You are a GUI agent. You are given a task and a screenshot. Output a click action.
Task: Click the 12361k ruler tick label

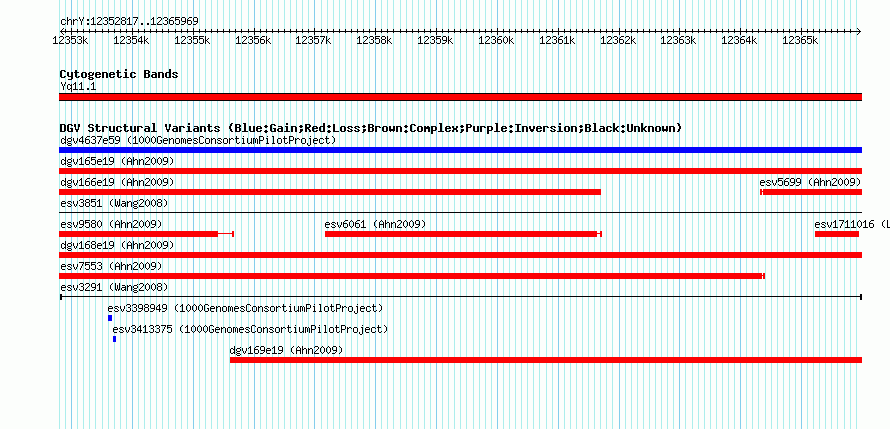pyautogui.click(x=557, y=40)
